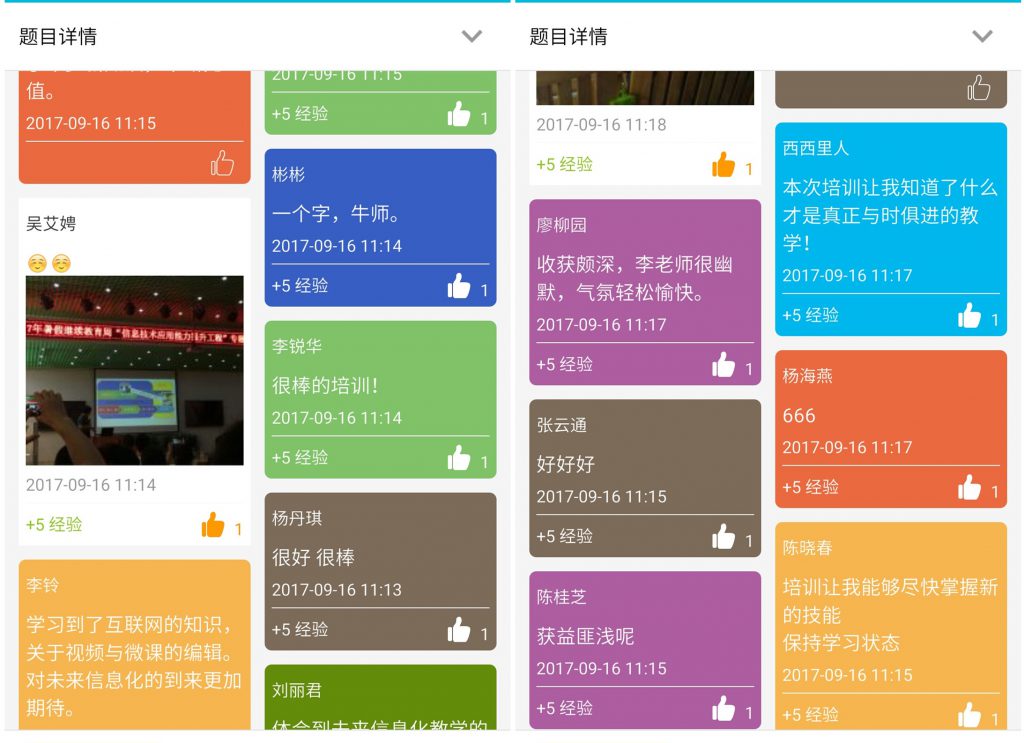
Task: Click thumbs-up on 张云通's 好好好 comment
Action: 723,537
